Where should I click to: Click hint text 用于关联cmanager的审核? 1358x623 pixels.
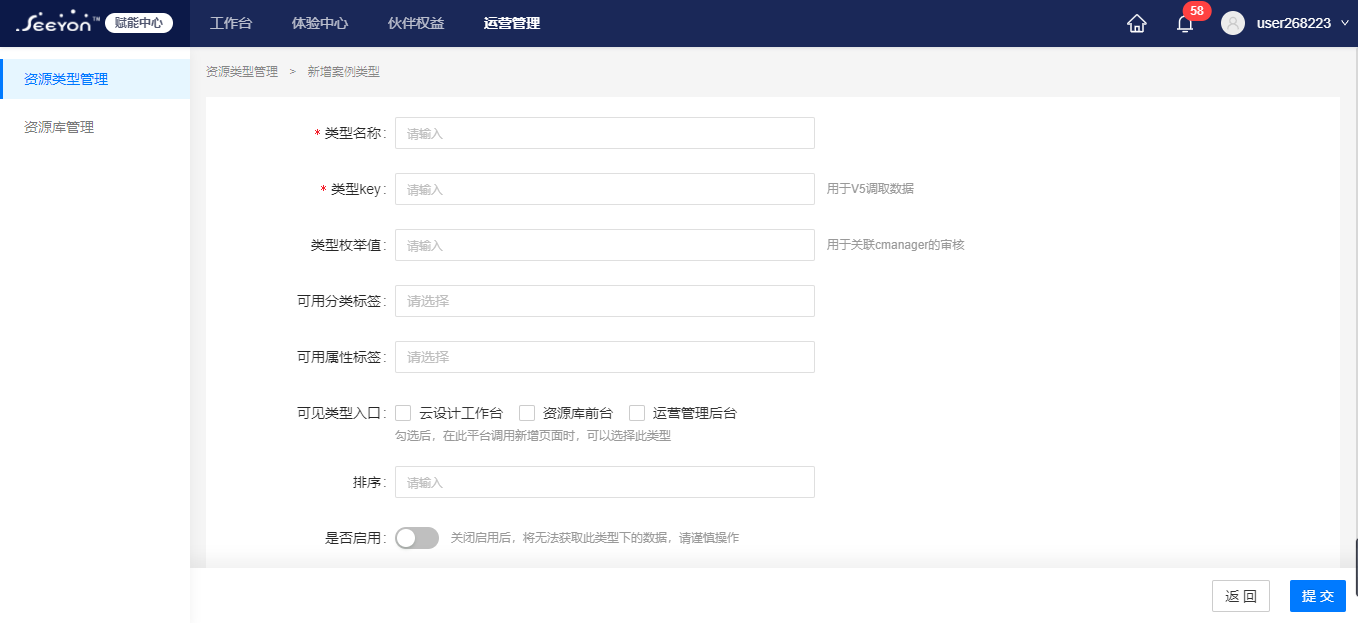point(896,245)
